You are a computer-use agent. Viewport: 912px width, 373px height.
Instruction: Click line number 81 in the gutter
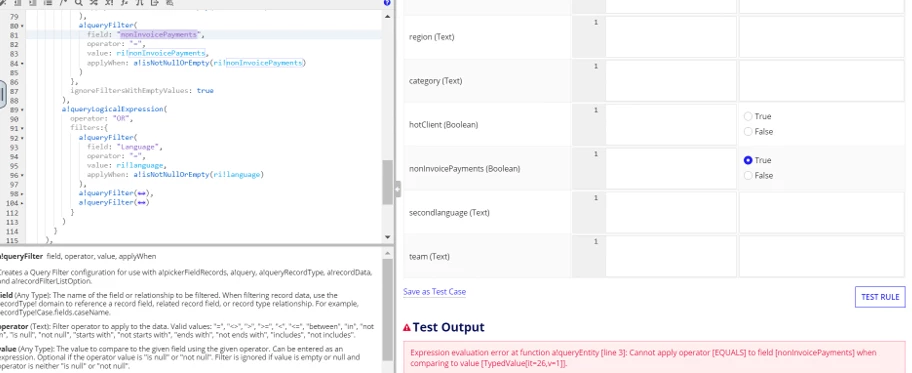[x=14, y=35]
